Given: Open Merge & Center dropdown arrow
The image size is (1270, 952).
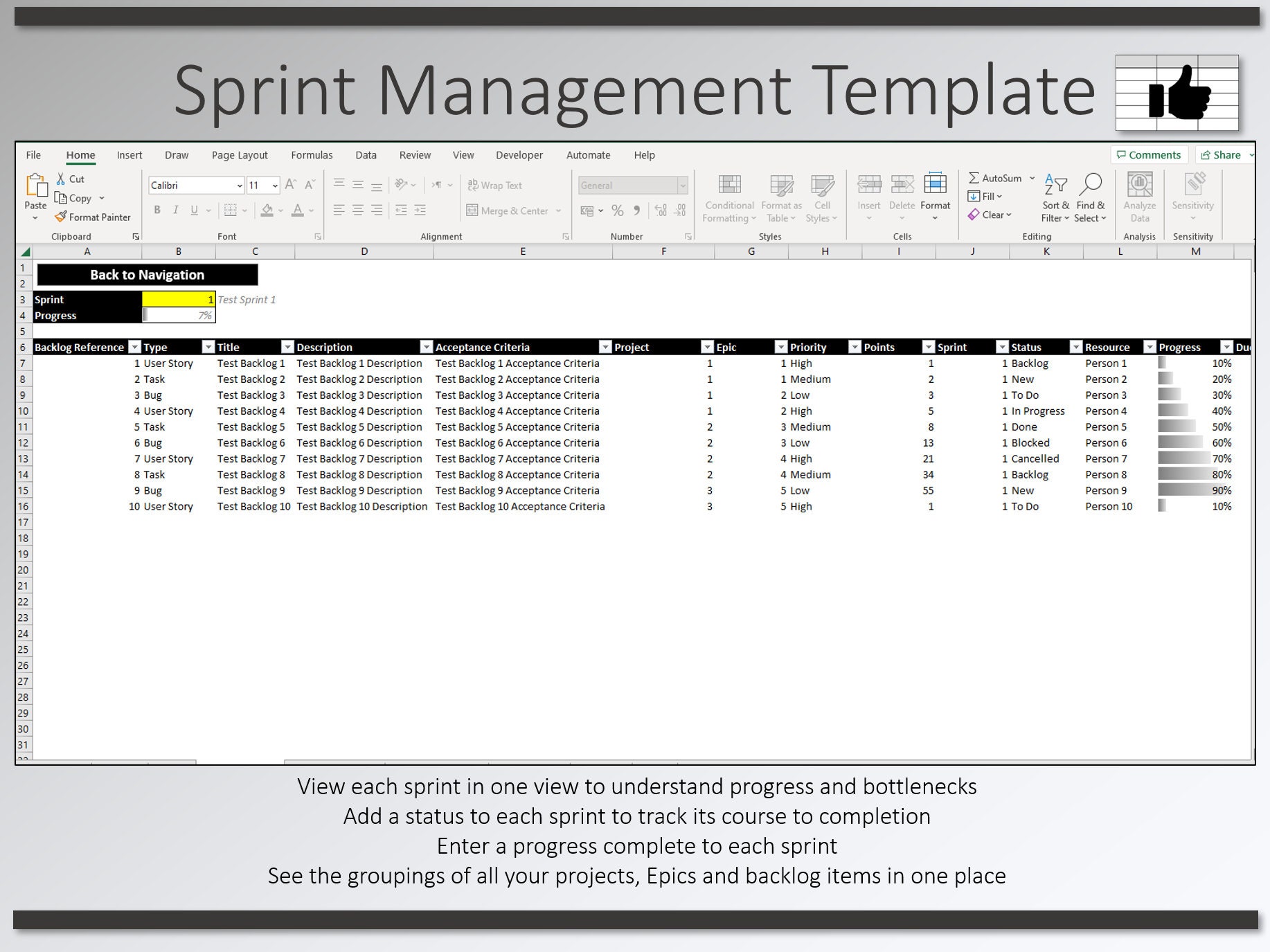Looking at the screenshot, I should pos(558,210).
